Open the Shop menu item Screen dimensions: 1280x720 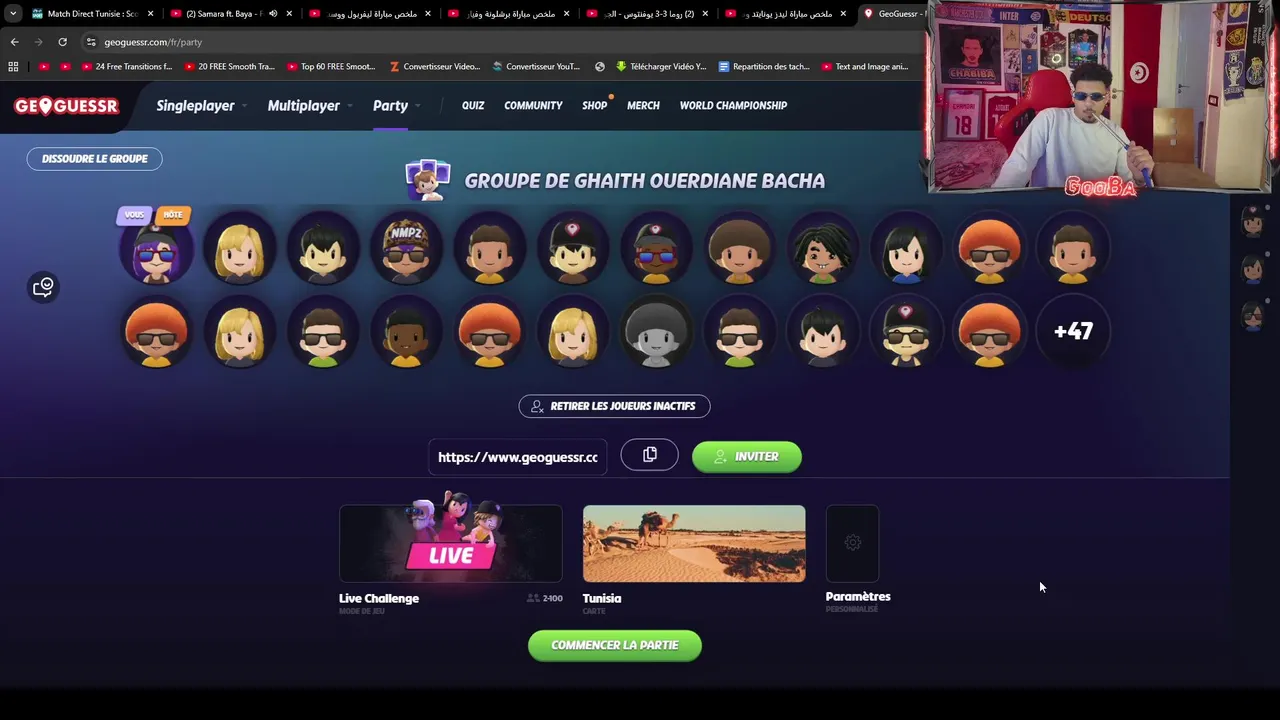click(x=595, y=105)
